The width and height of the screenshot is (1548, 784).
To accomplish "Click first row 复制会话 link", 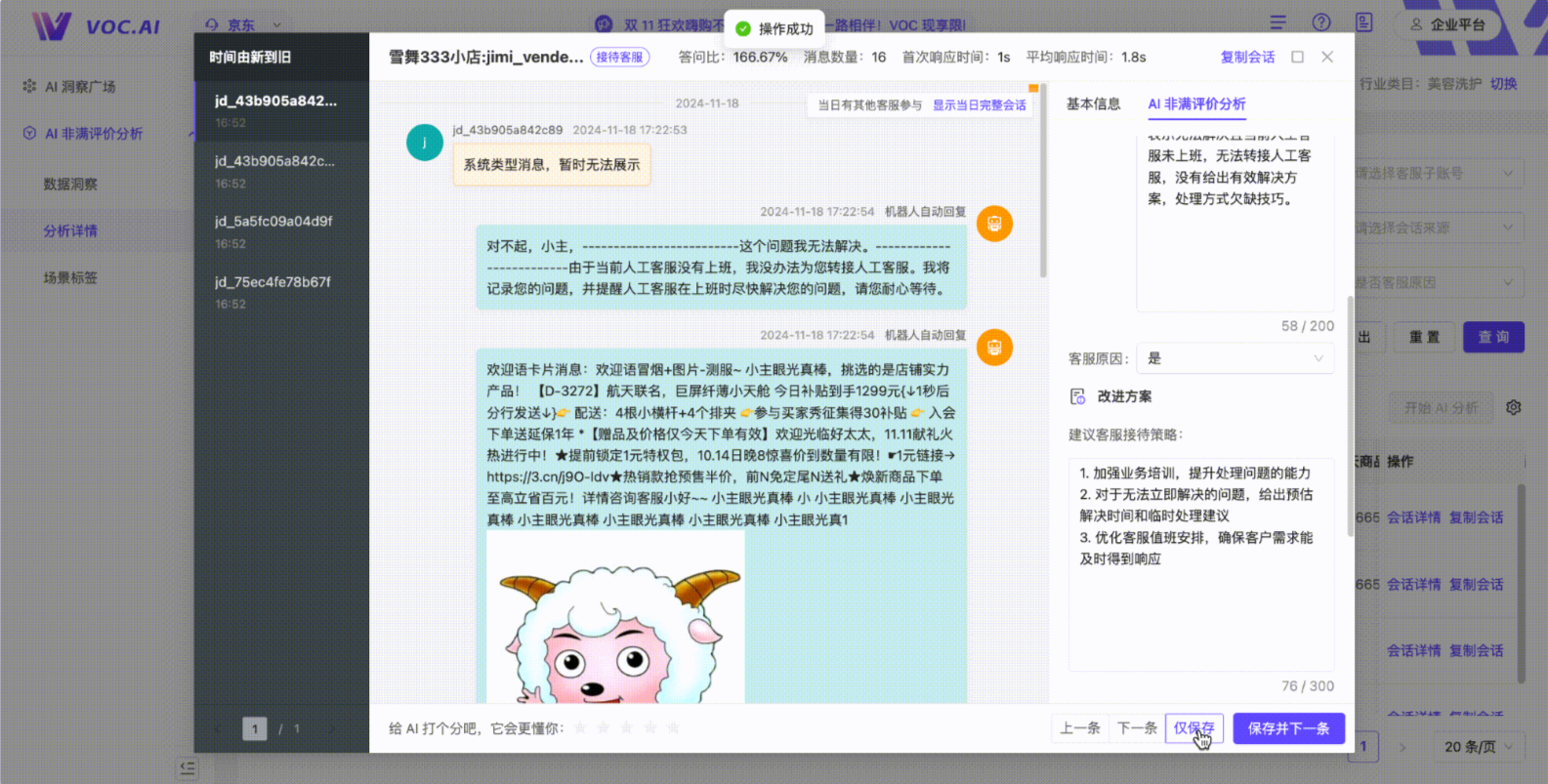I will [1476, 517].
